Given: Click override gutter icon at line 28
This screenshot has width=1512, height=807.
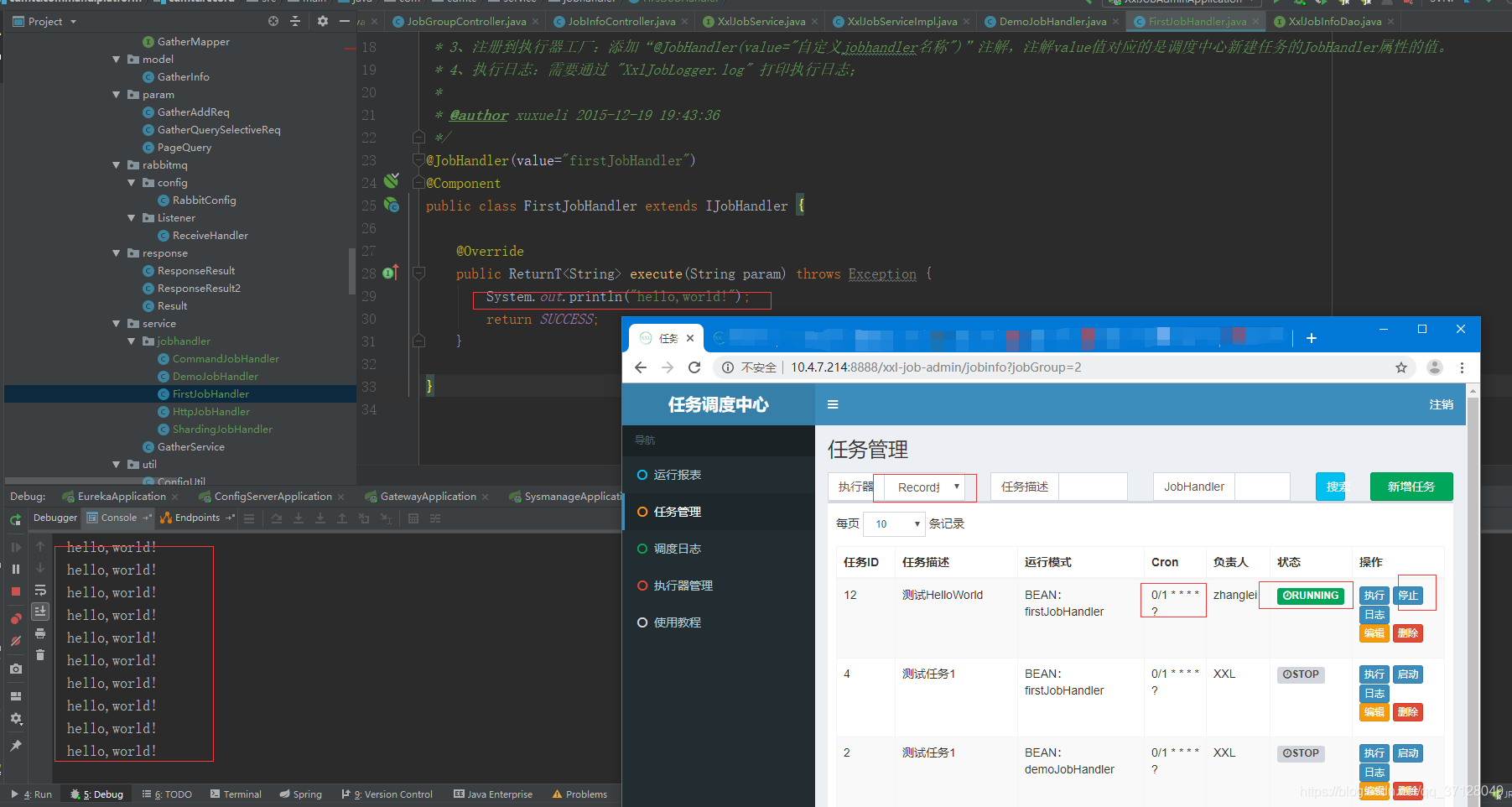Looking at the screenshot, I should click(x=390, y=273).
